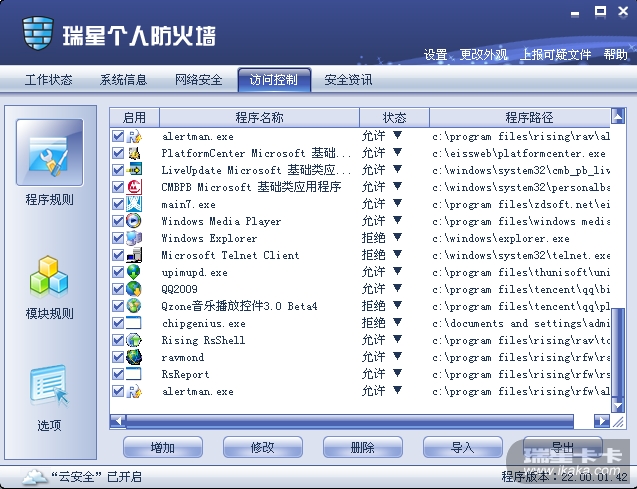Click the cloud security status icon
This screenshot has height=489, width=637.
tap(34, 476)
